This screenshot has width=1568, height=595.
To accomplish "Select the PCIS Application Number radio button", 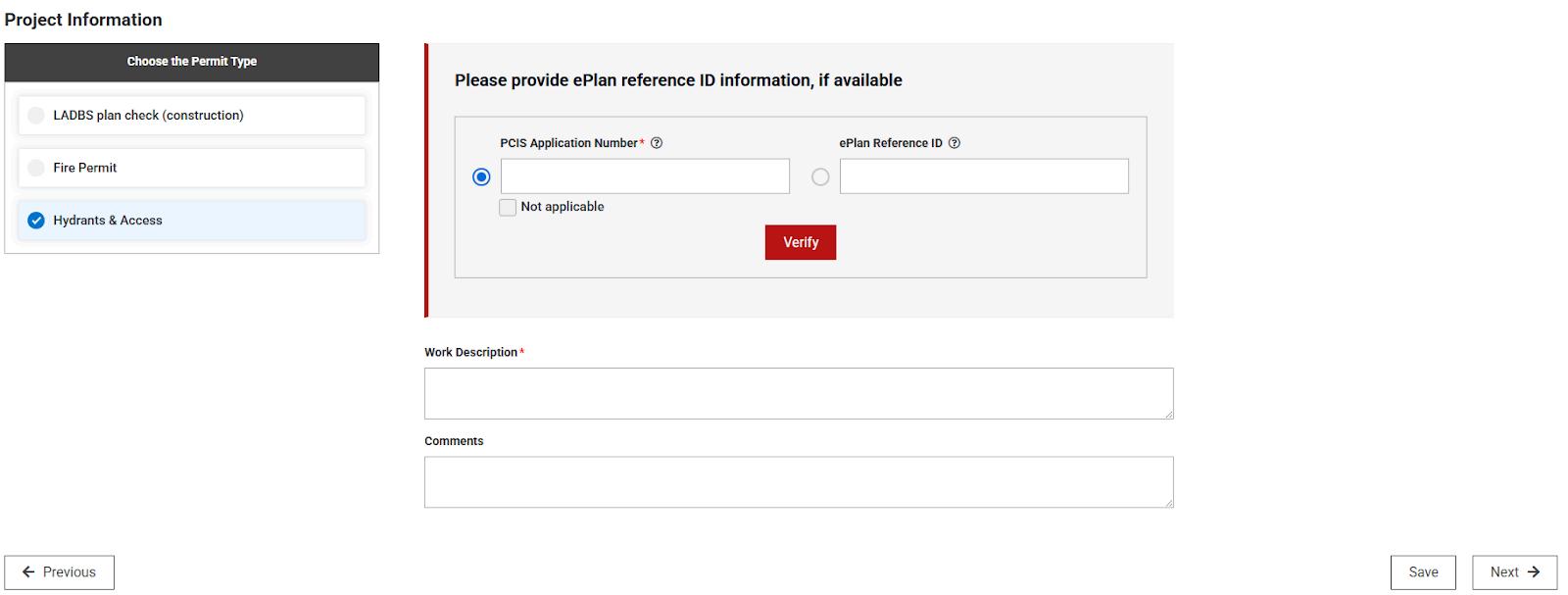I will coord(481,177).
